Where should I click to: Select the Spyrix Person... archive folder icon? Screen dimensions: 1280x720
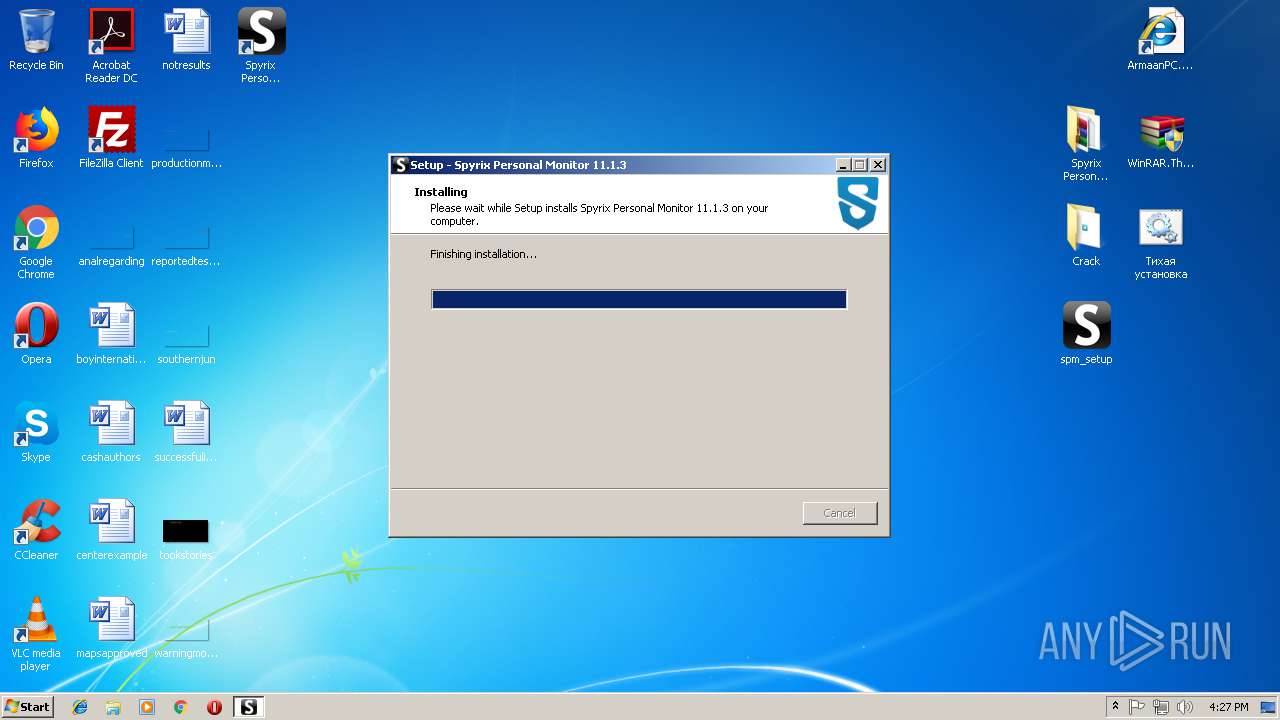[1086, 144]
